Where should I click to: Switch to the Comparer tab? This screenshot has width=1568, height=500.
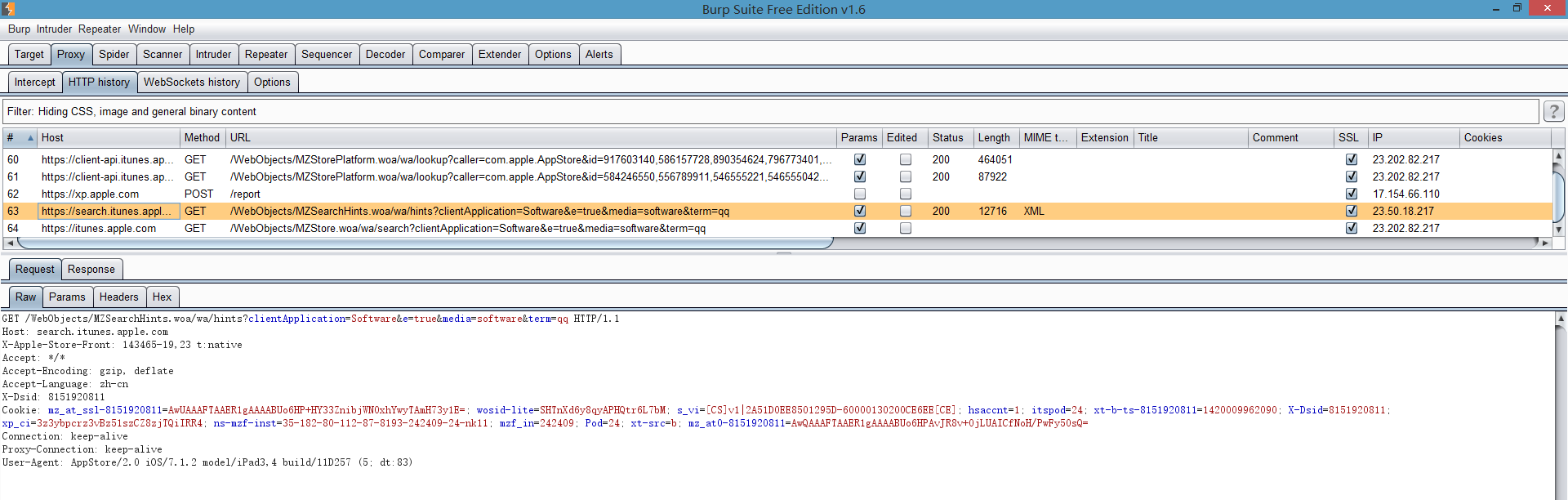tap(442, 54)
